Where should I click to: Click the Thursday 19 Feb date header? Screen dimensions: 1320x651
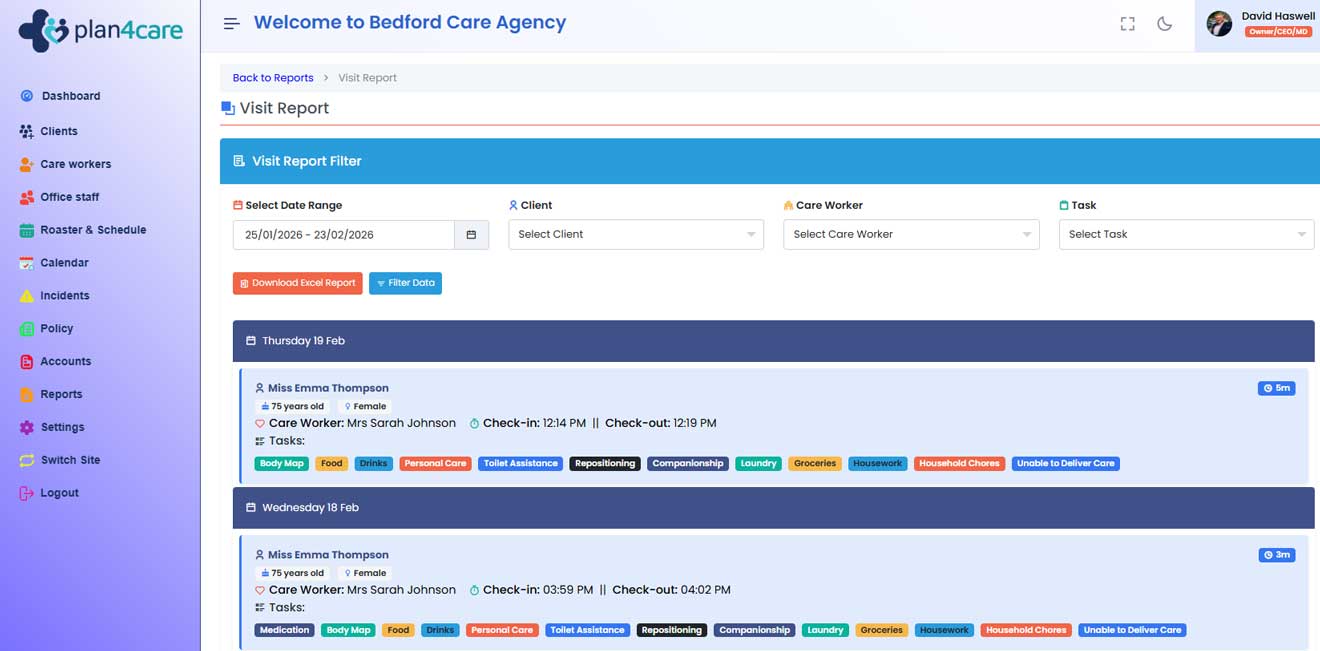coord(303,341)
